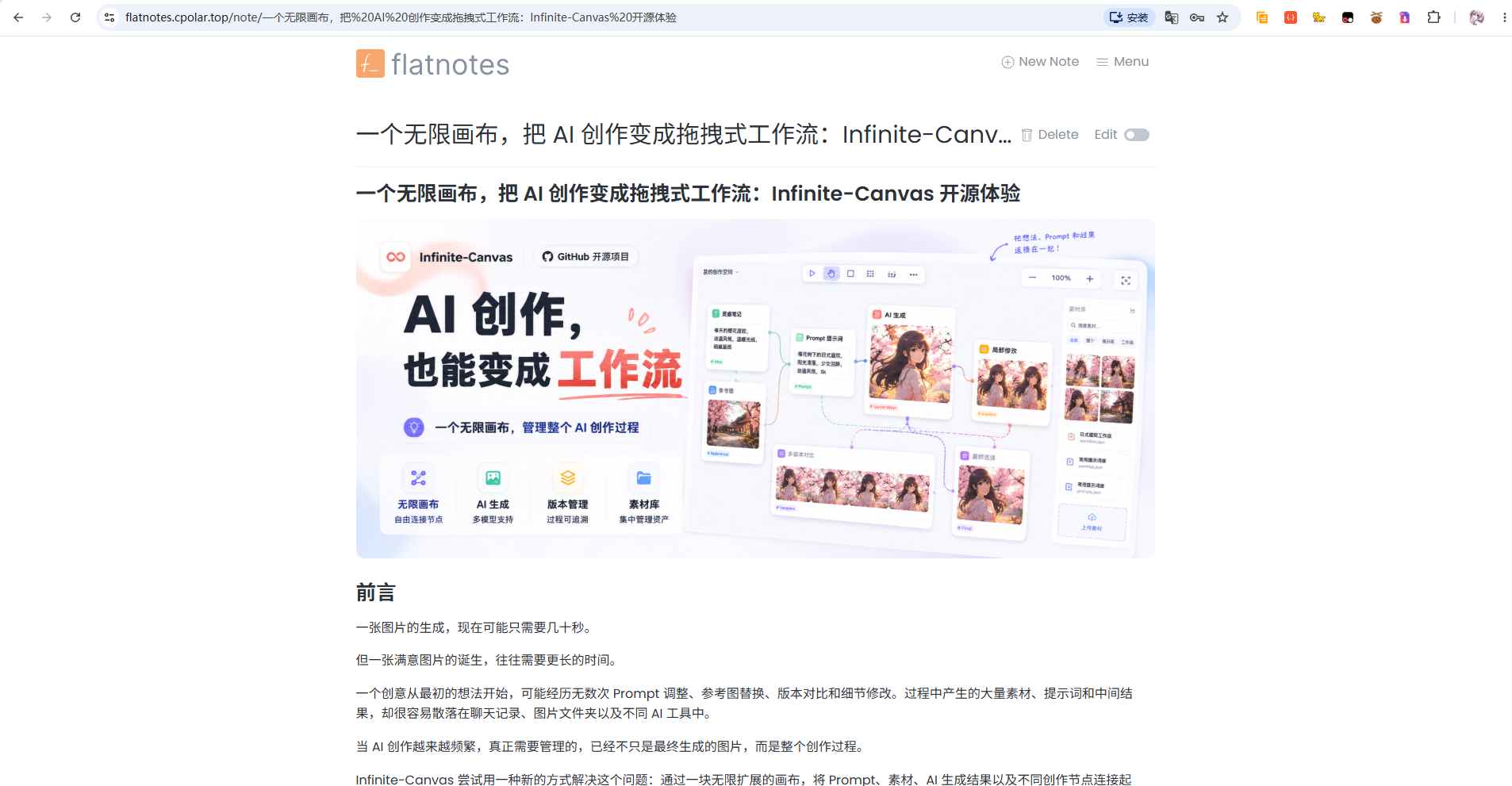
Task: Focus the browser address bar URL
Action: (401, 17)
